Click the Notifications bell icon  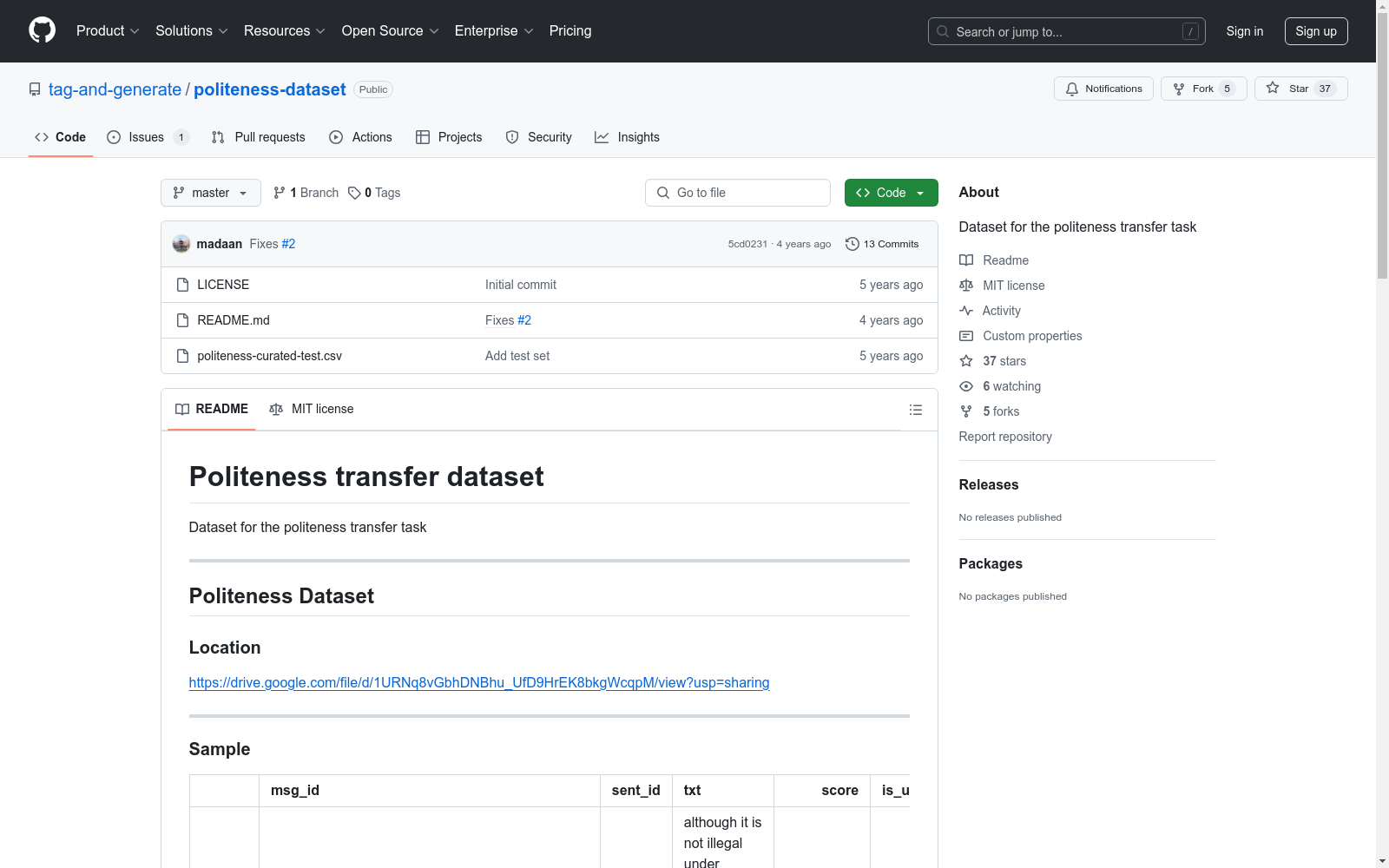[1072, 89]
